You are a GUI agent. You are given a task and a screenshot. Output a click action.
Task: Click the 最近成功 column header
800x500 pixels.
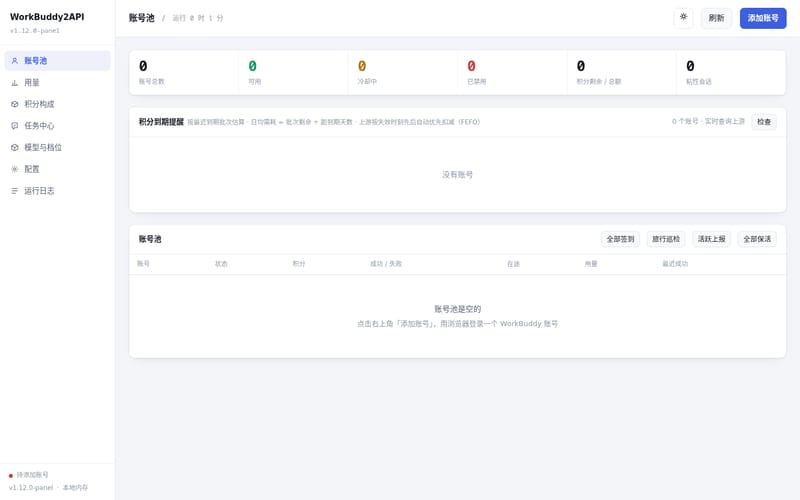pyautogui.click(x=675, y=264)
